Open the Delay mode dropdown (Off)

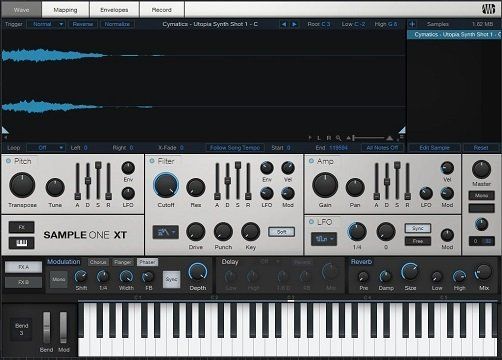click(x=269, y=262)
